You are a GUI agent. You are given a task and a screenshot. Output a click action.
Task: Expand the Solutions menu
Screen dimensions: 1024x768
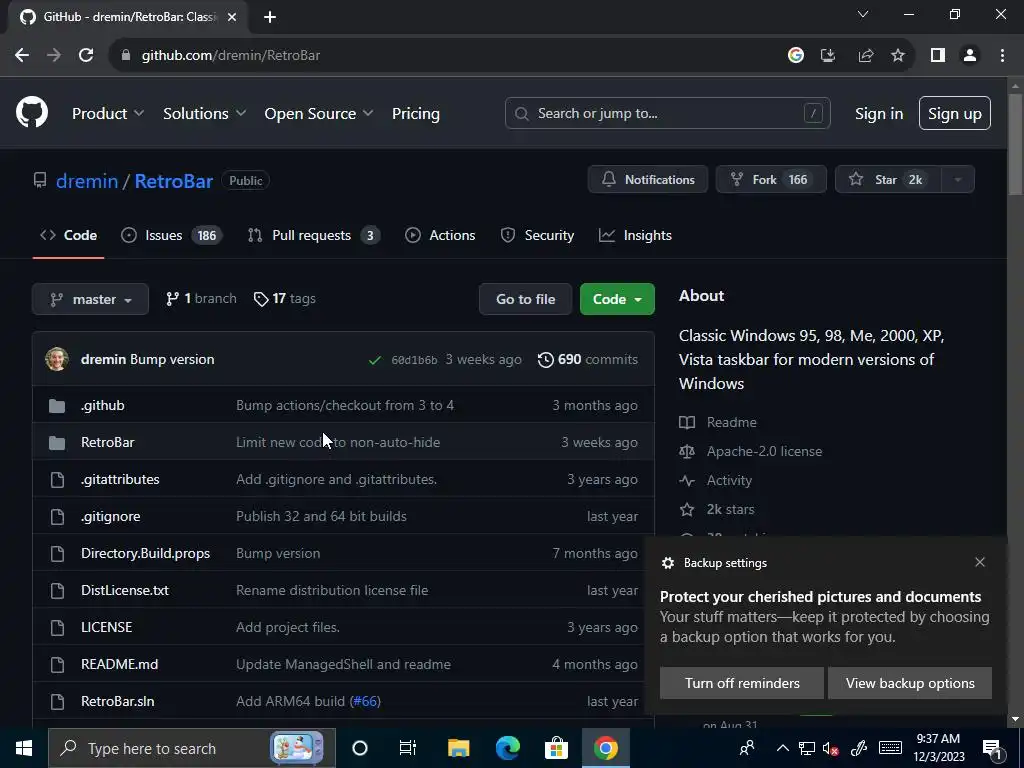[204, 114]
